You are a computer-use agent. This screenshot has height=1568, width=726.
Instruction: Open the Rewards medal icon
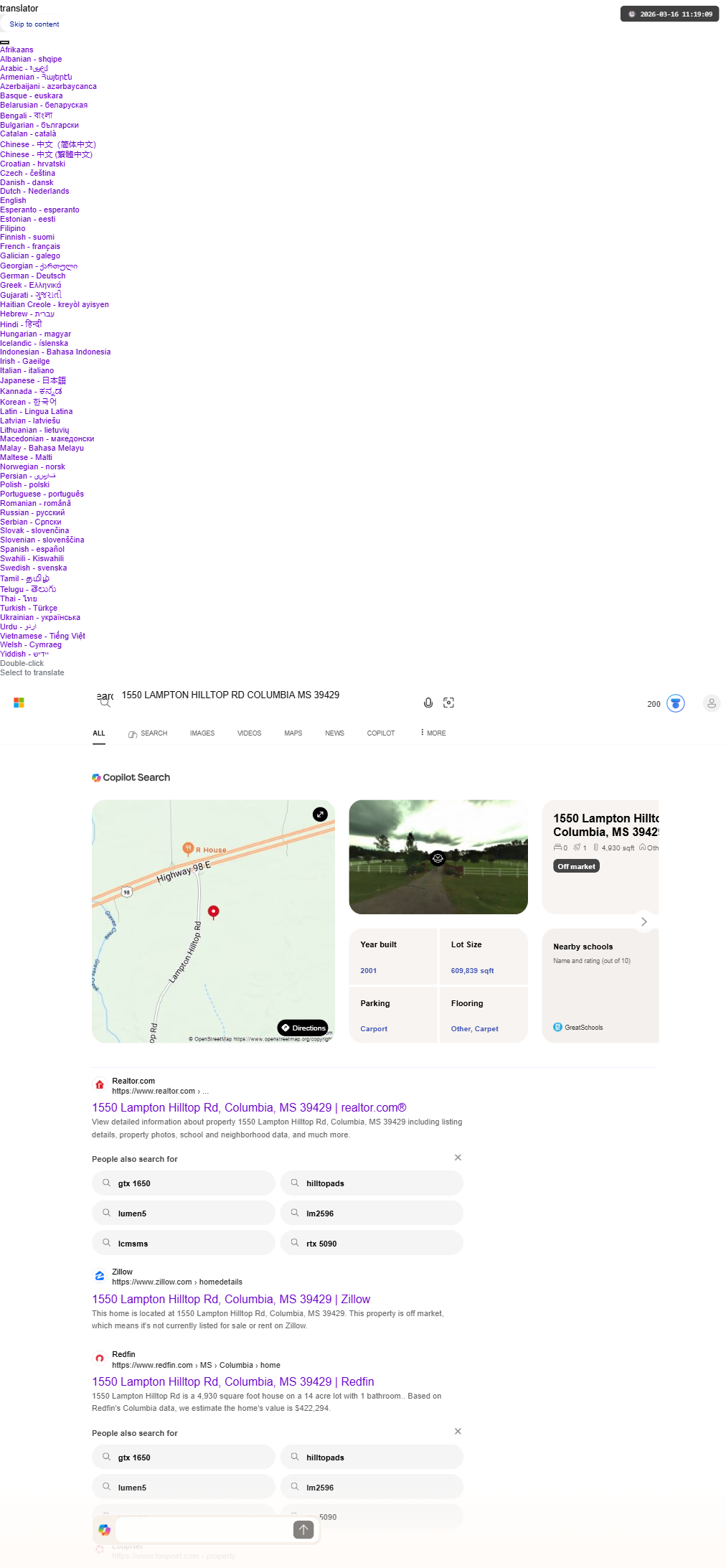point(676,703)
